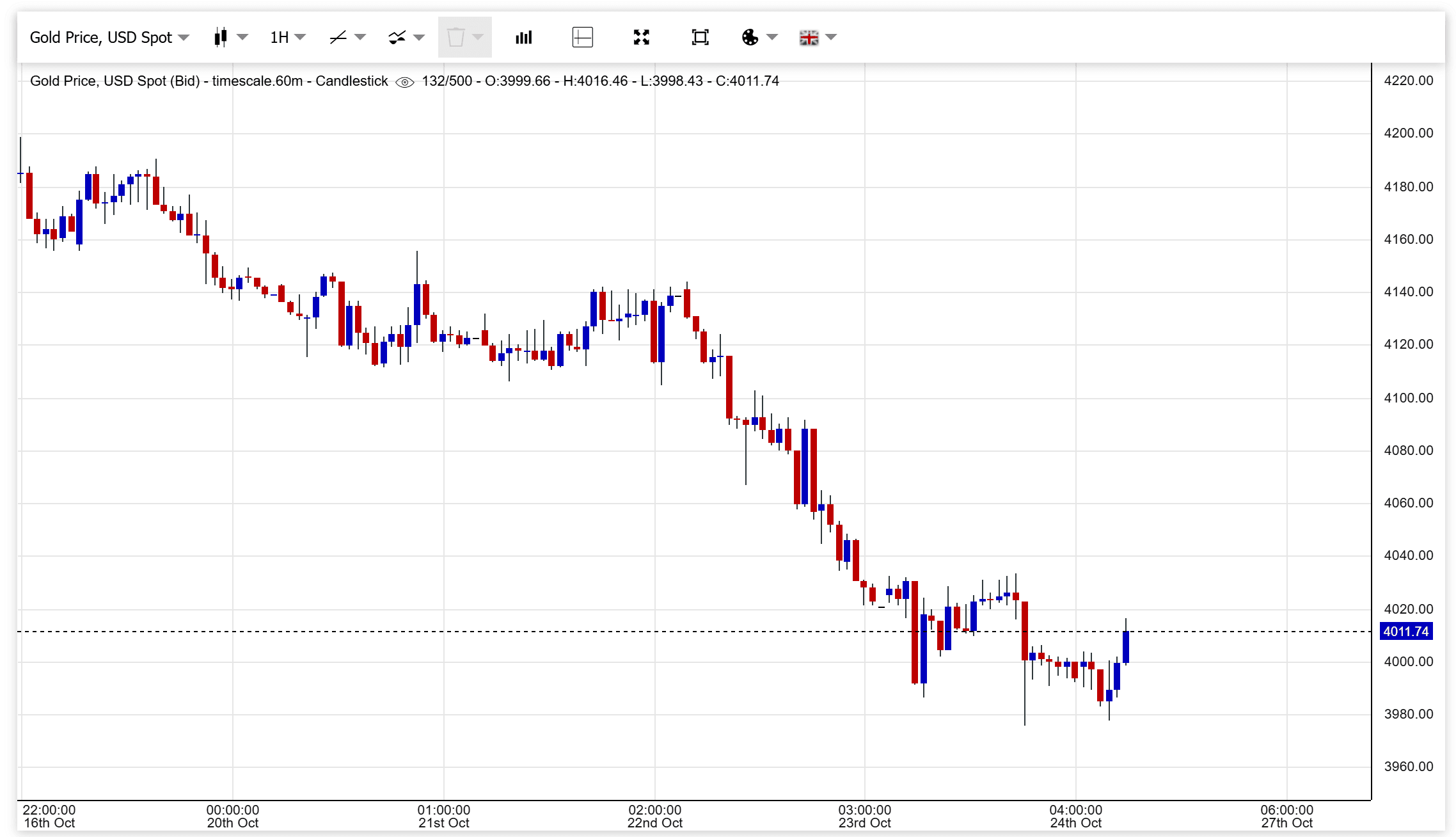Expand the chart type dropdown arrow
1456x837 pixels.
[x=242, y=37]
